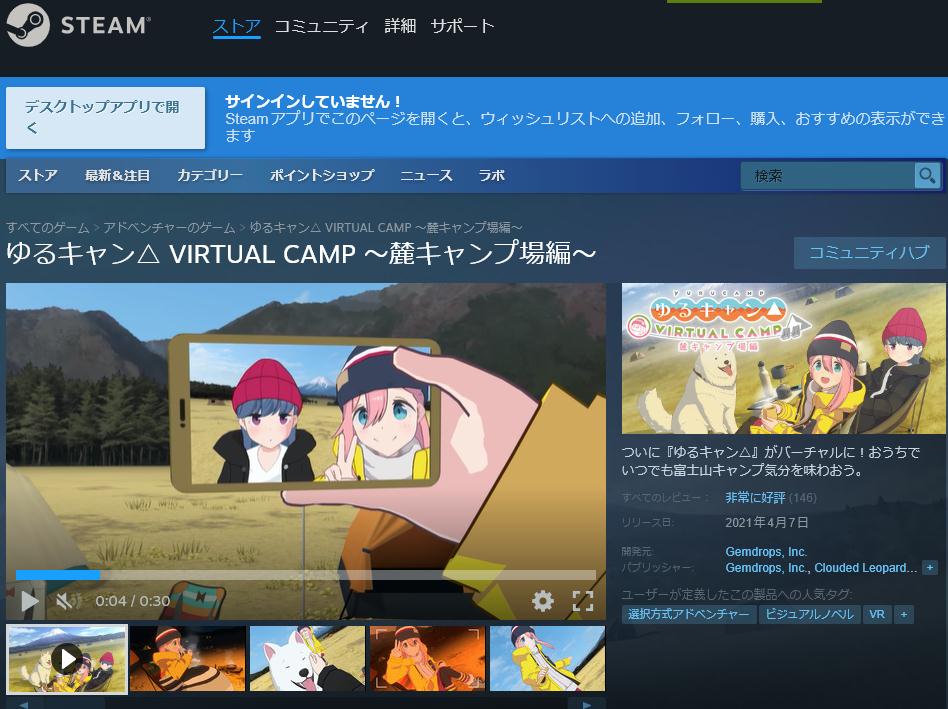
Task: Click デスクトップアプリで開く button
Action: tap(105, 118)
